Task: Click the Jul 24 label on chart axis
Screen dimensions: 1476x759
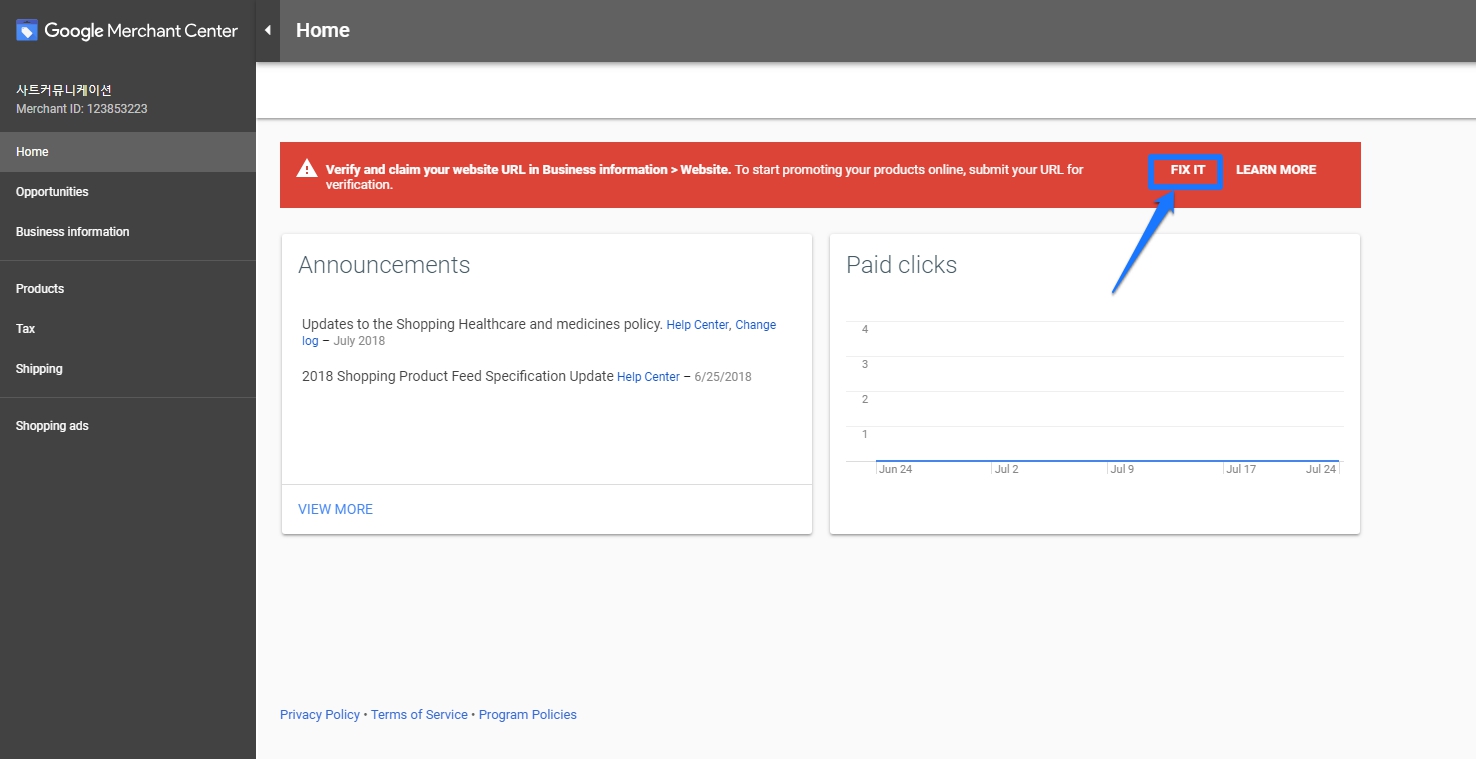Action: click(x=1321, y=469)
